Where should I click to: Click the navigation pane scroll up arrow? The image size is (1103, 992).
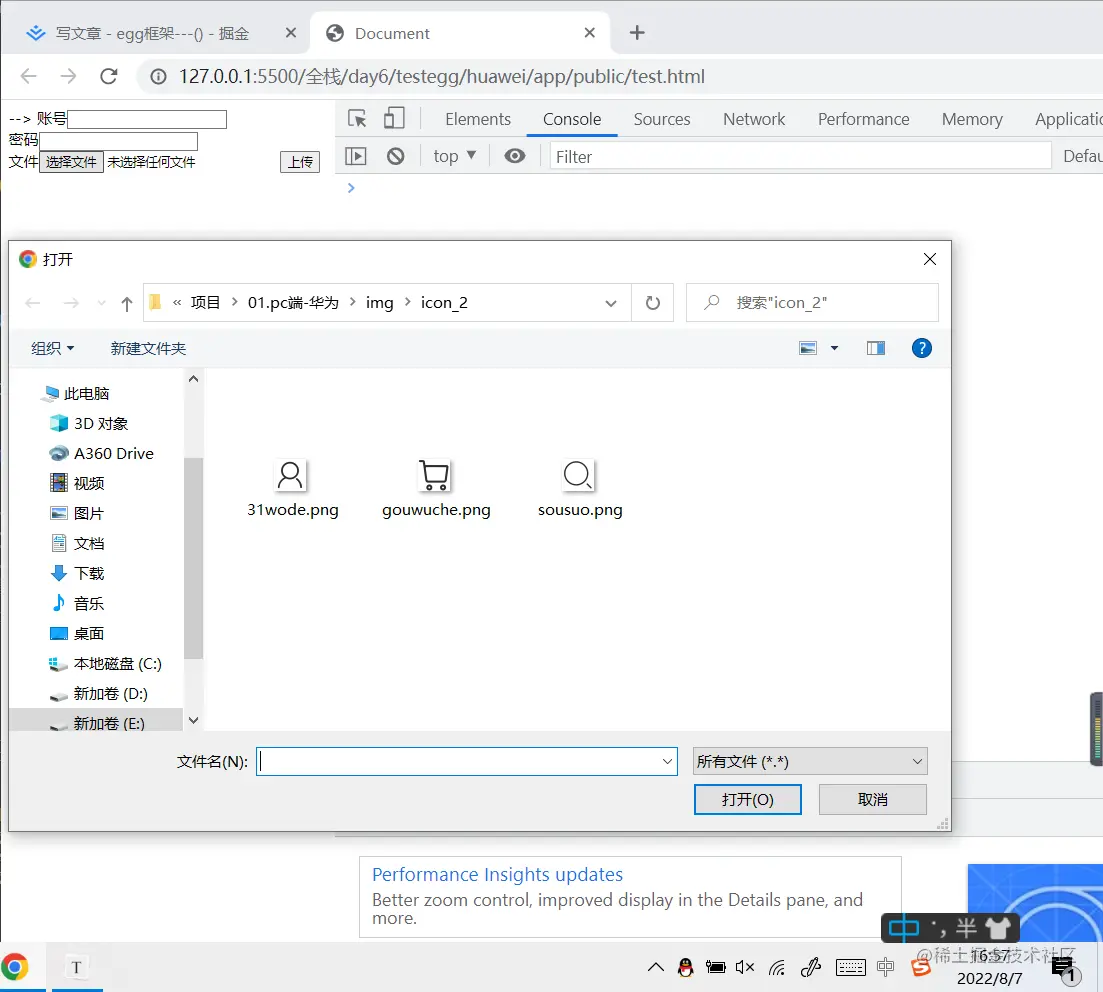pos(193,379)
